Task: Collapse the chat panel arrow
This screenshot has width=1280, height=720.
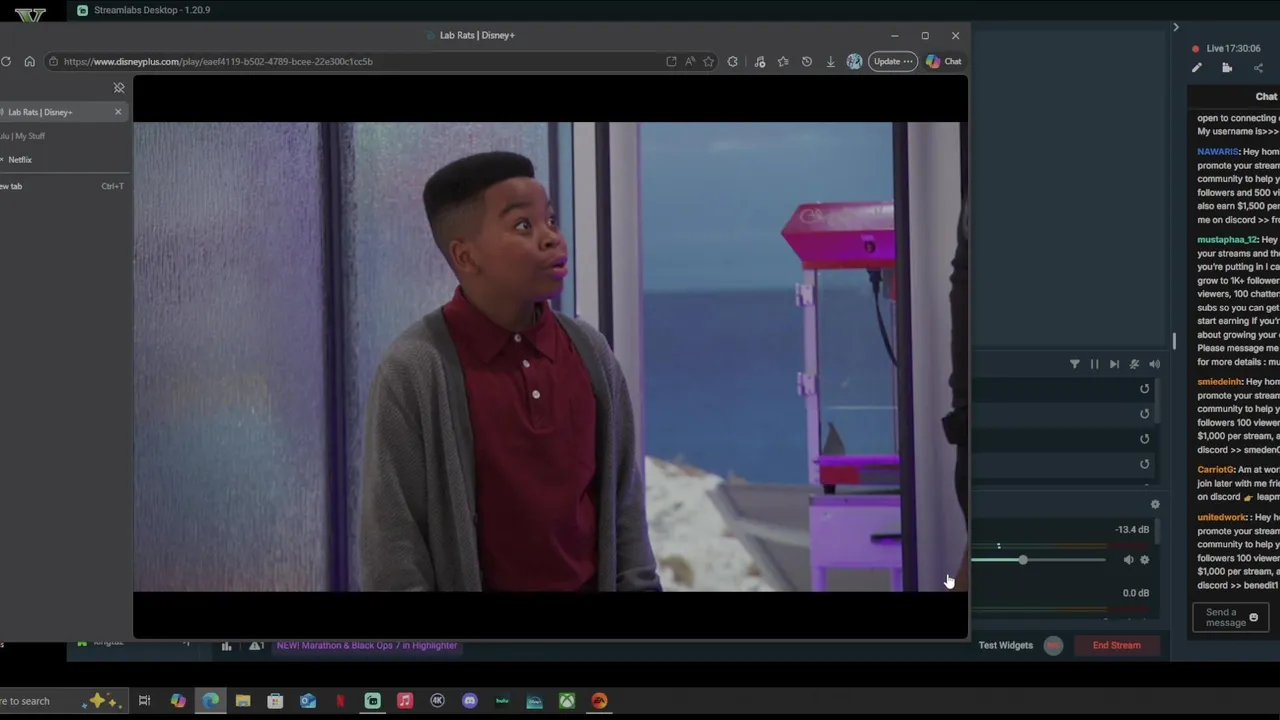Action: click(x=1176, y=27)
